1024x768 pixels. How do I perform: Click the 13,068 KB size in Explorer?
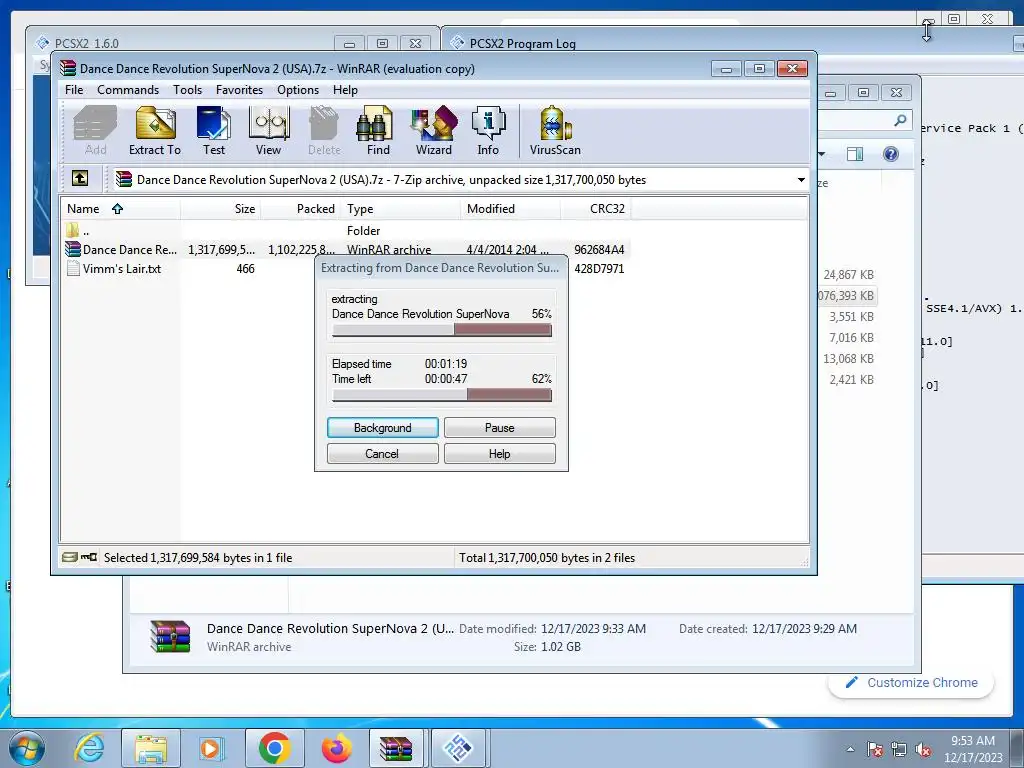848,359
